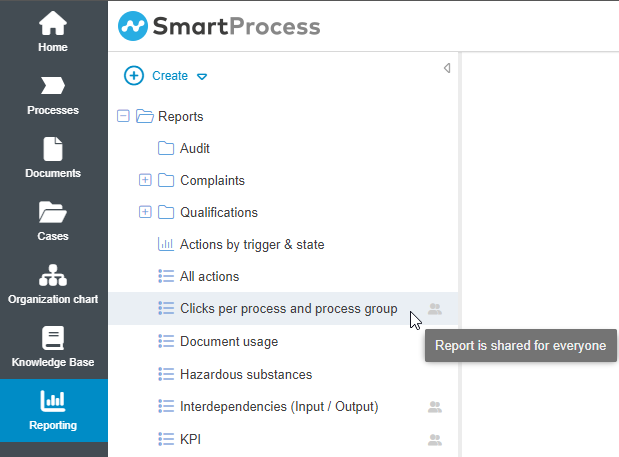Click shared icon beside Interdependencies report

[435, 407]
